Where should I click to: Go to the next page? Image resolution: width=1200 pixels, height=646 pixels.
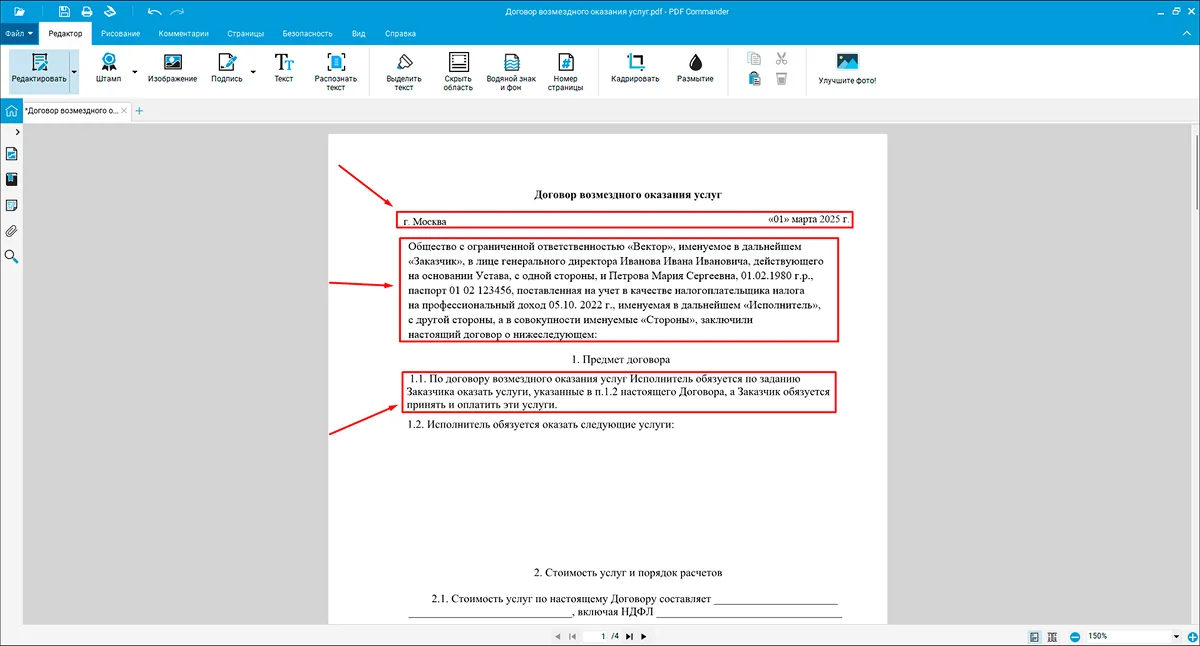[x=644, y=636]
